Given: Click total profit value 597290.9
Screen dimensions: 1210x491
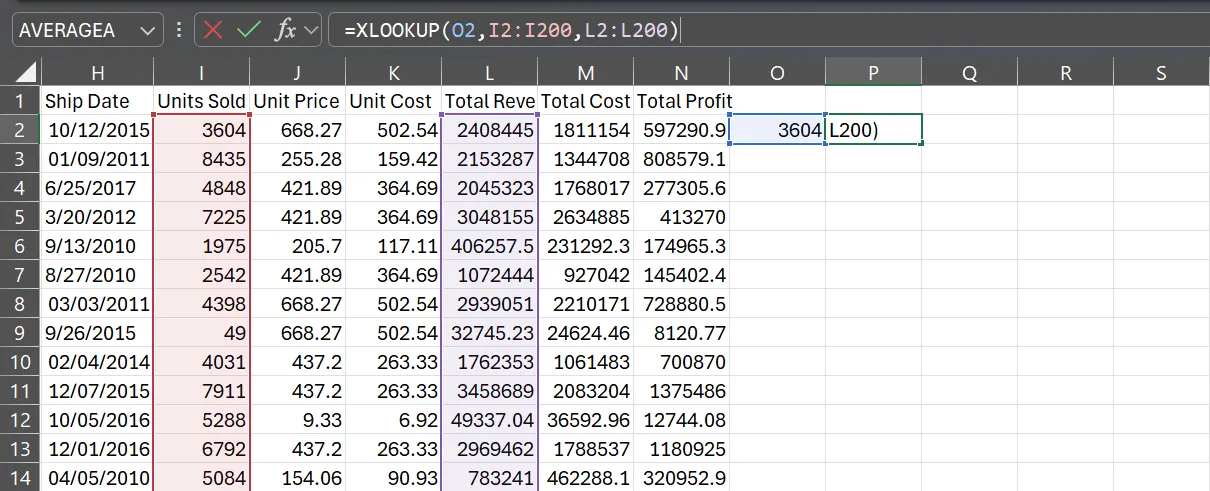Looking at the screenshot, I should click(681, 130).
